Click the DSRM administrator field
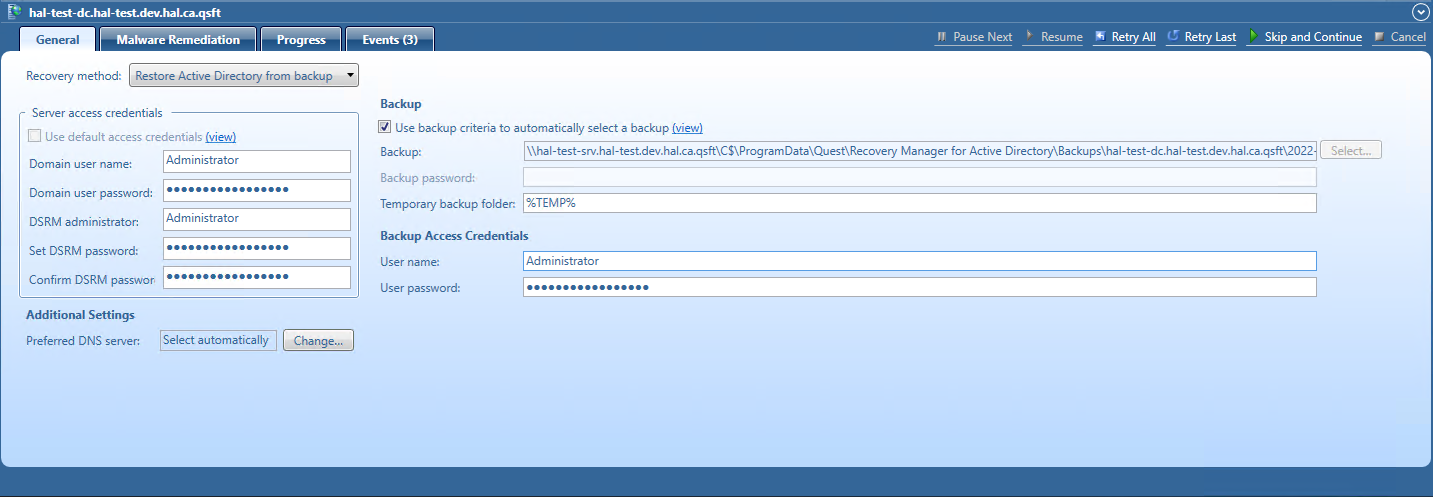Screen dimensions: 1433x497 [x=257, y=219]
